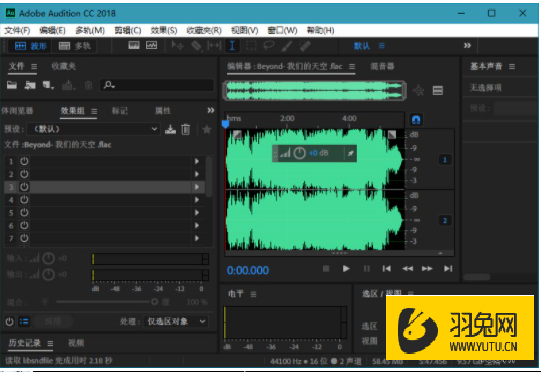The width and height of the screenshot is (541, 372).
Task: Open the 文件 panel menu
Action: [34, 66]
